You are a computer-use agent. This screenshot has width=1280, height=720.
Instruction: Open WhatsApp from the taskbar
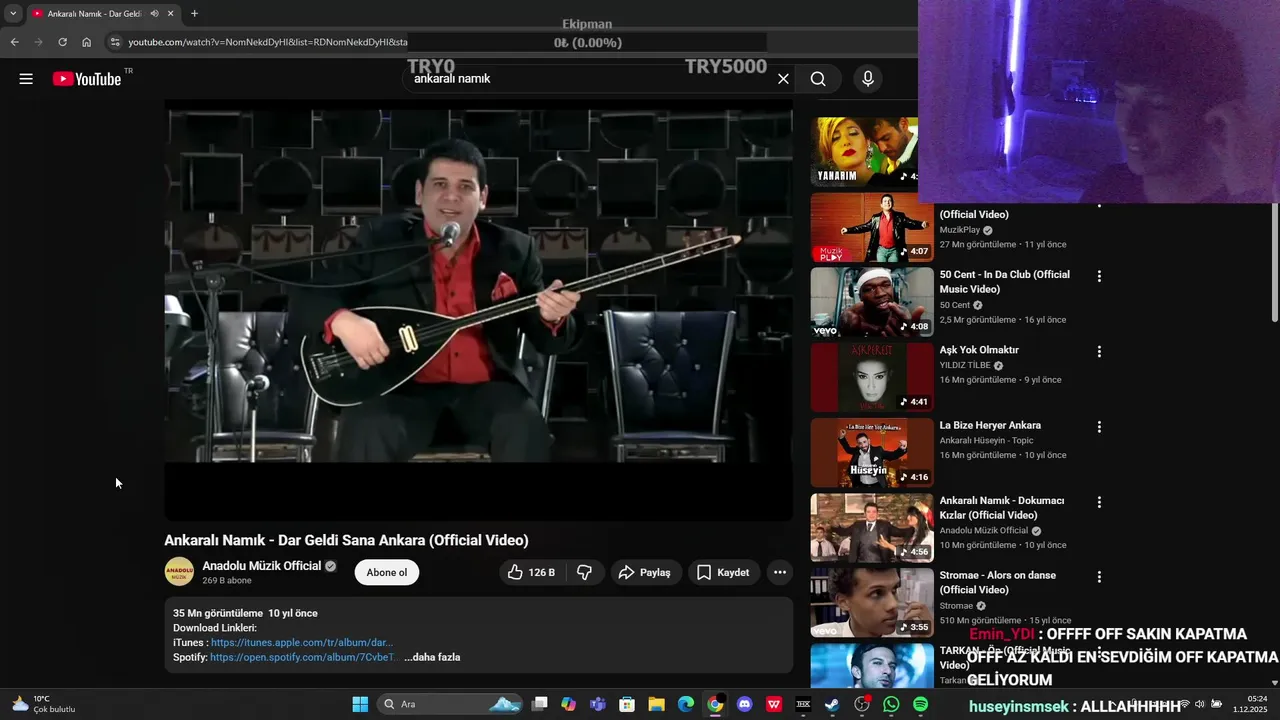891,704
